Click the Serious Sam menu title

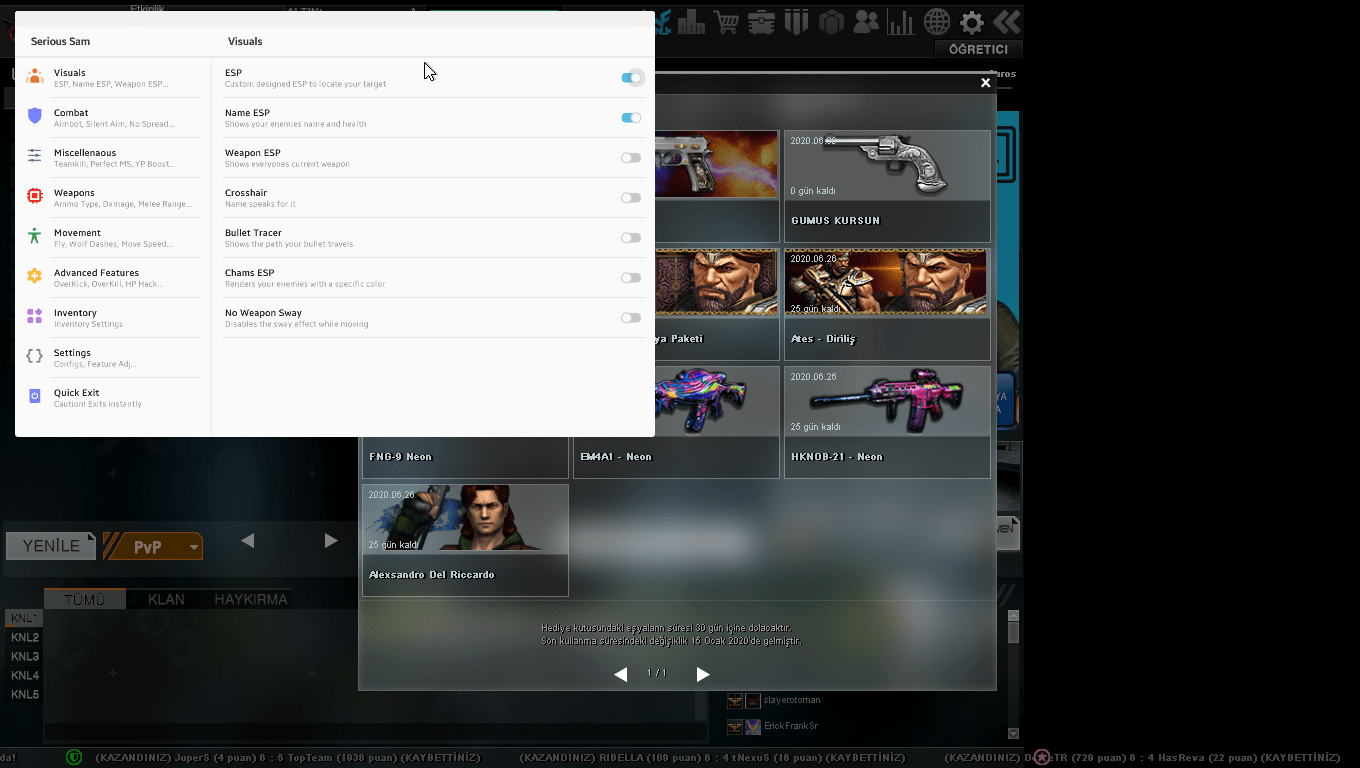click(60, 42)
